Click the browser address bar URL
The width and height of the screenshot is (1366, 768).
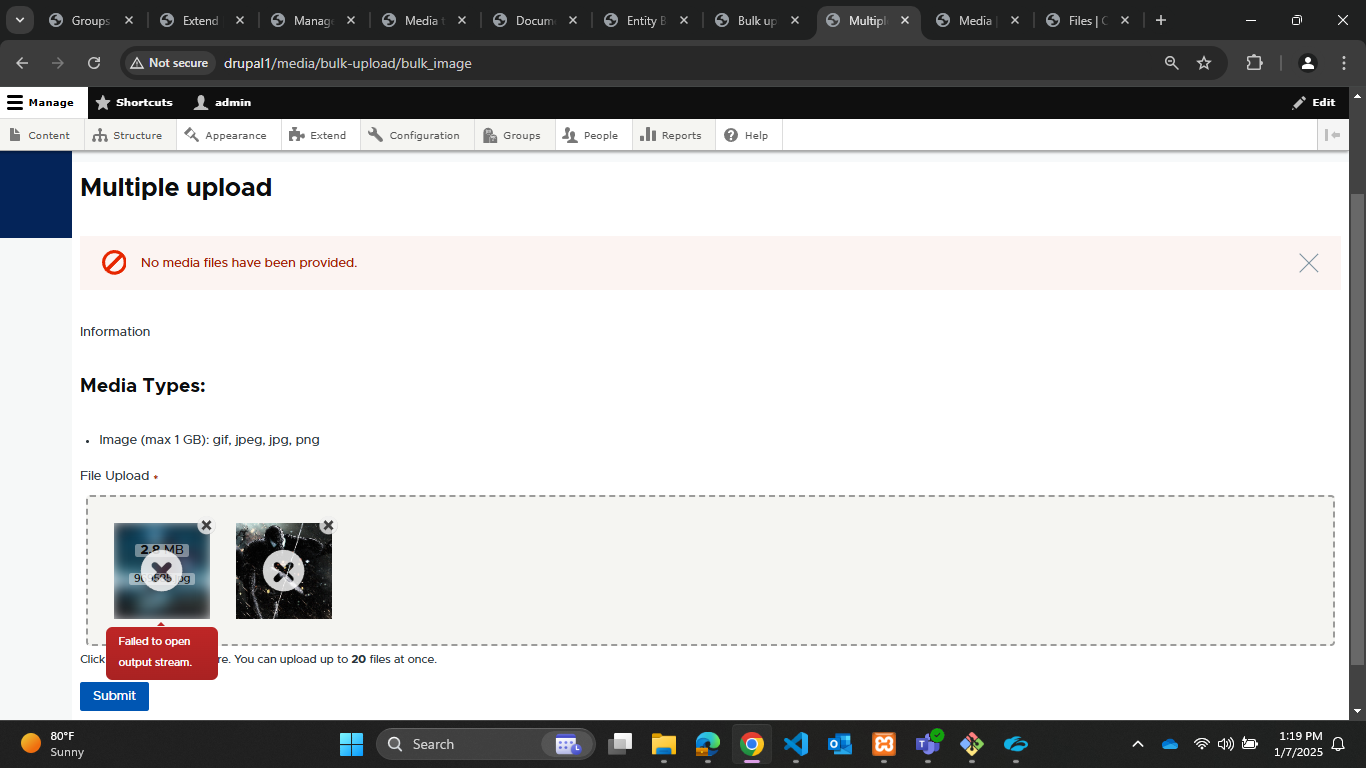[x=347, y=63]
